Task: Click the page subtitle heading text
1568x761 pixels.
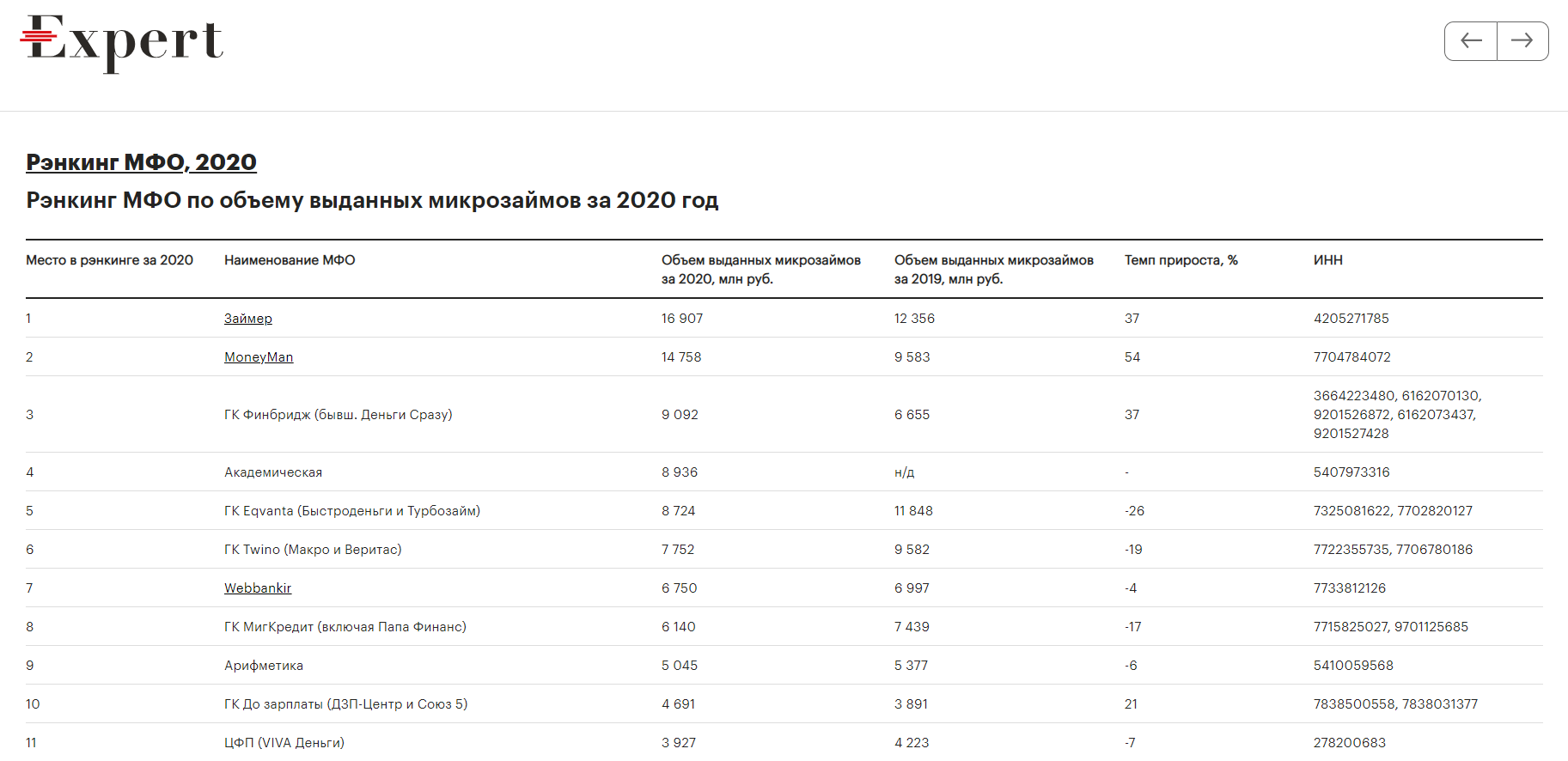Action: [372, 200]
